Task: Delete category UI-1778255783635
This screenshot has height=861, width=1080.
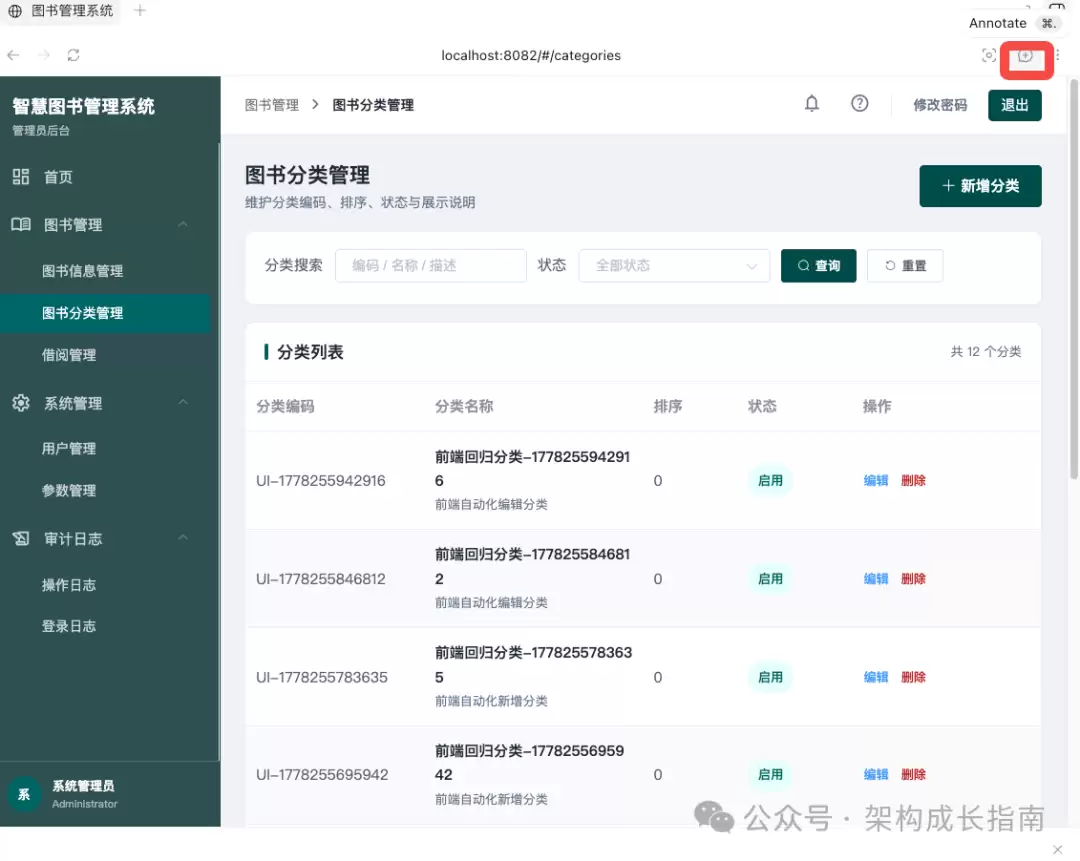Action: (x=913, y=677)
